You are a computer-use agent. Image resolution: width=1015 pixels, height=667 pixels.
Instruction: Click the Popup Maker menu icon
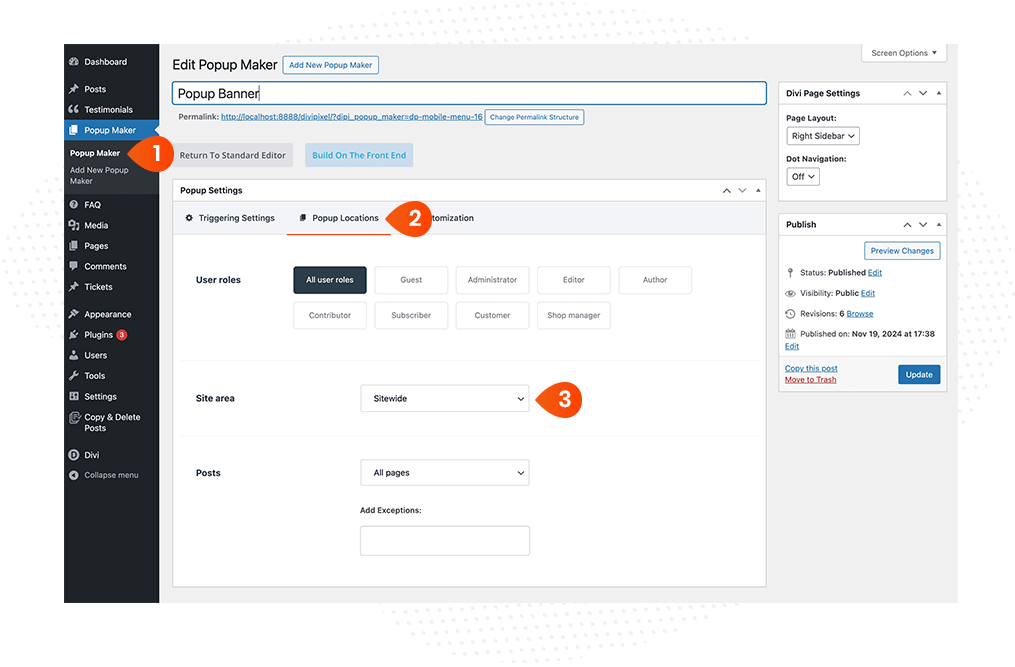pyautogui.click(x=74, y=130)
